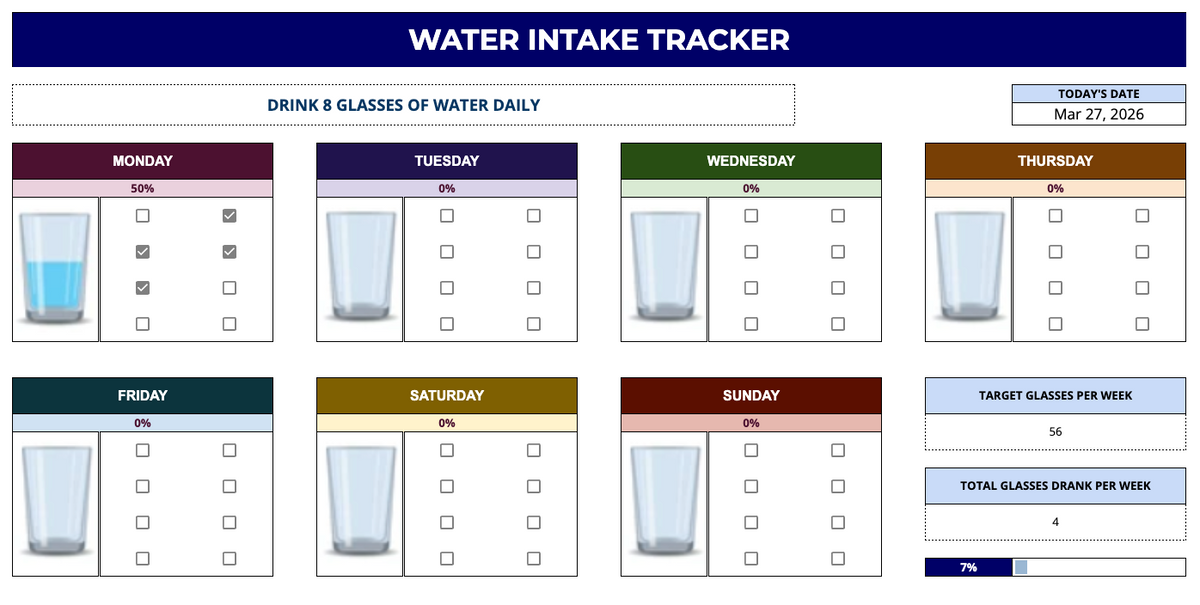The height and width of the screenshot is (605, 1200).
Task: Select Thursday's empty glass image
Action: click(x=968, y=268)
